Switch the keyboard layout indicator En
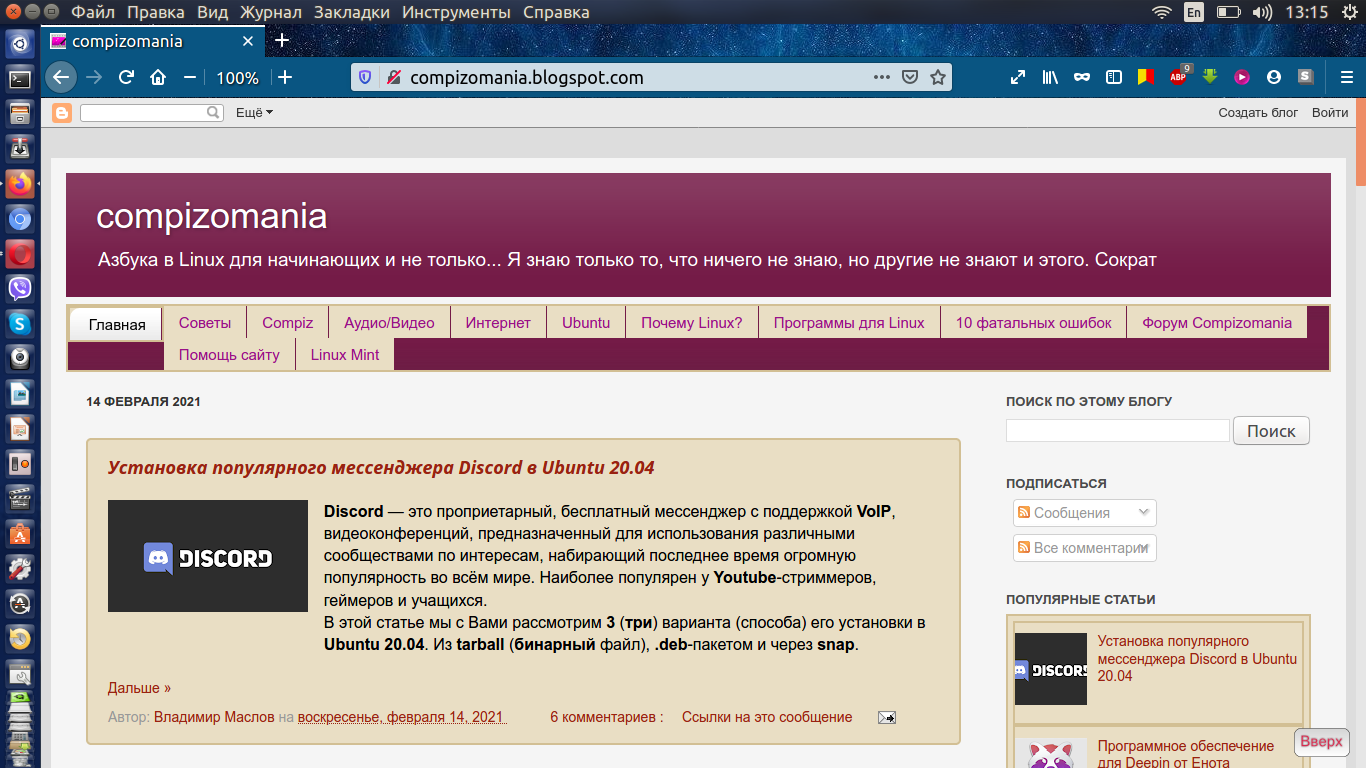 coord(1193,12)
